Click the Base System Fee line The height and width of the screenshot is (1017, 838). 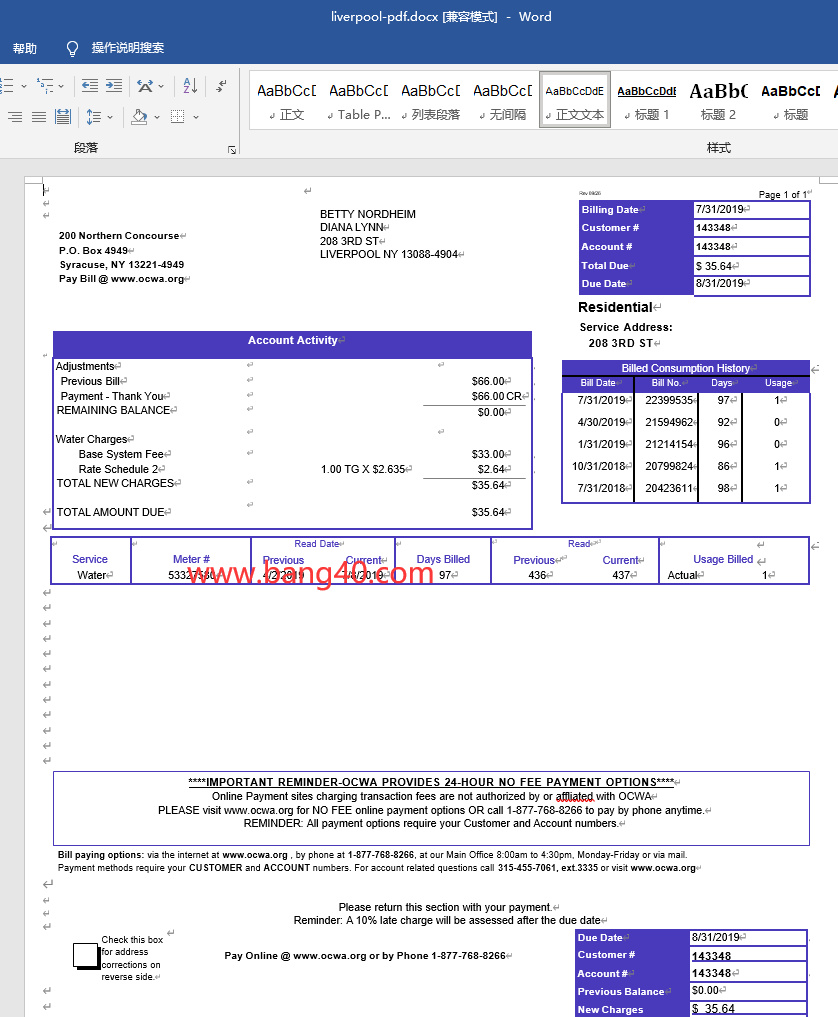(x=121, y=454)
